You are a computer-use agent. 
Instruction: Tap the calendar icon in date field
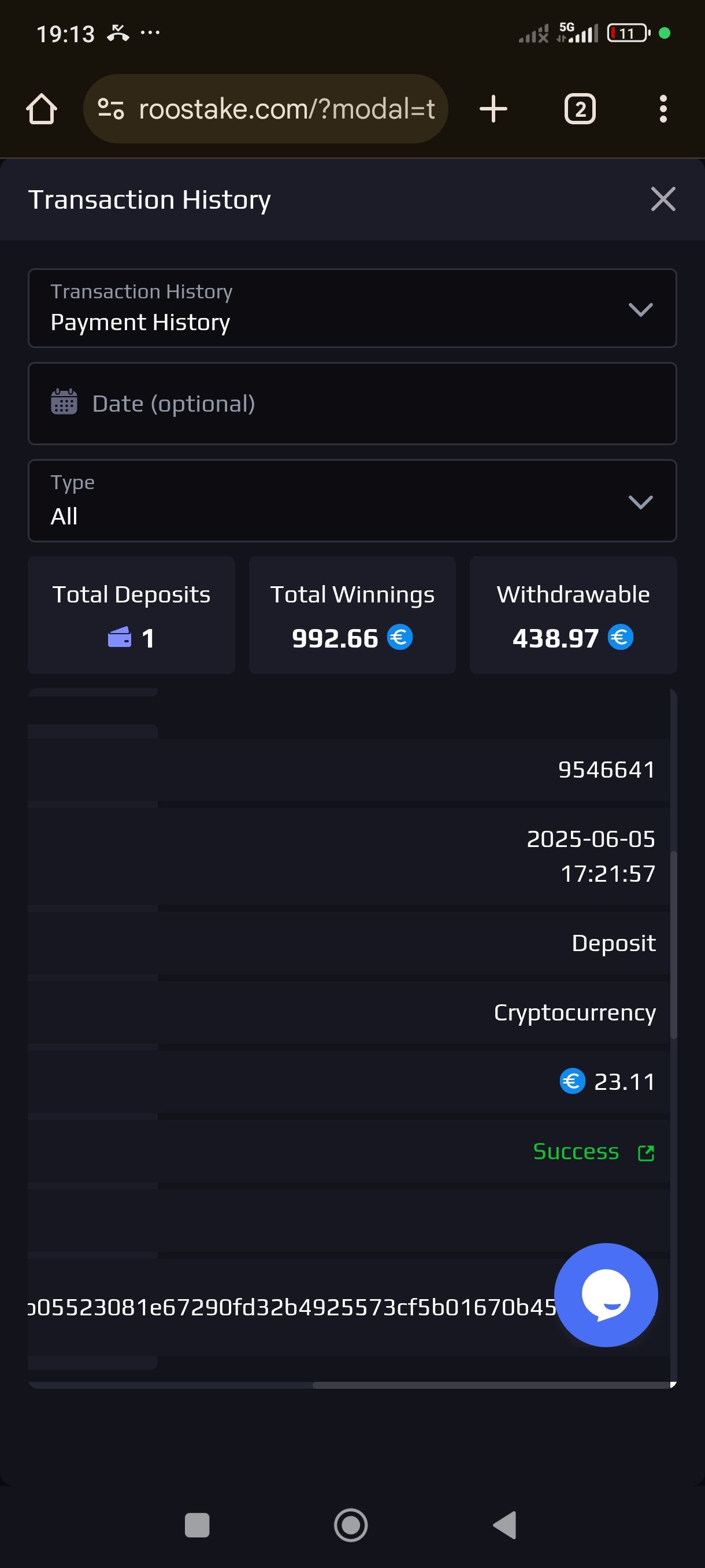click(64, 402)
